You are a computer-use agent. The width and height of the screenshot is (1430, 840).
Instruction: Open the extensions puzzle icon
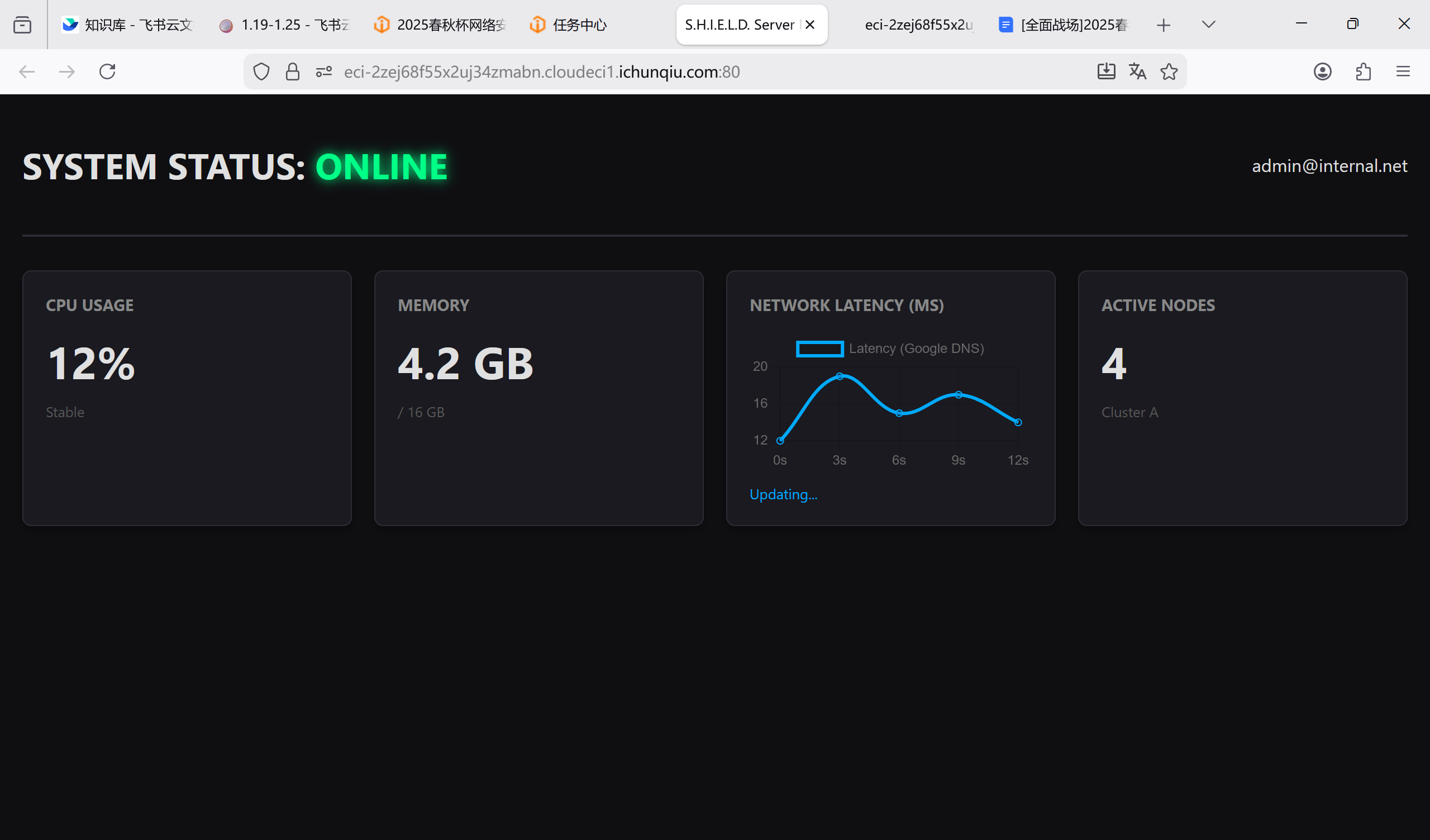pyautogui.click(x=1363, y=71)
